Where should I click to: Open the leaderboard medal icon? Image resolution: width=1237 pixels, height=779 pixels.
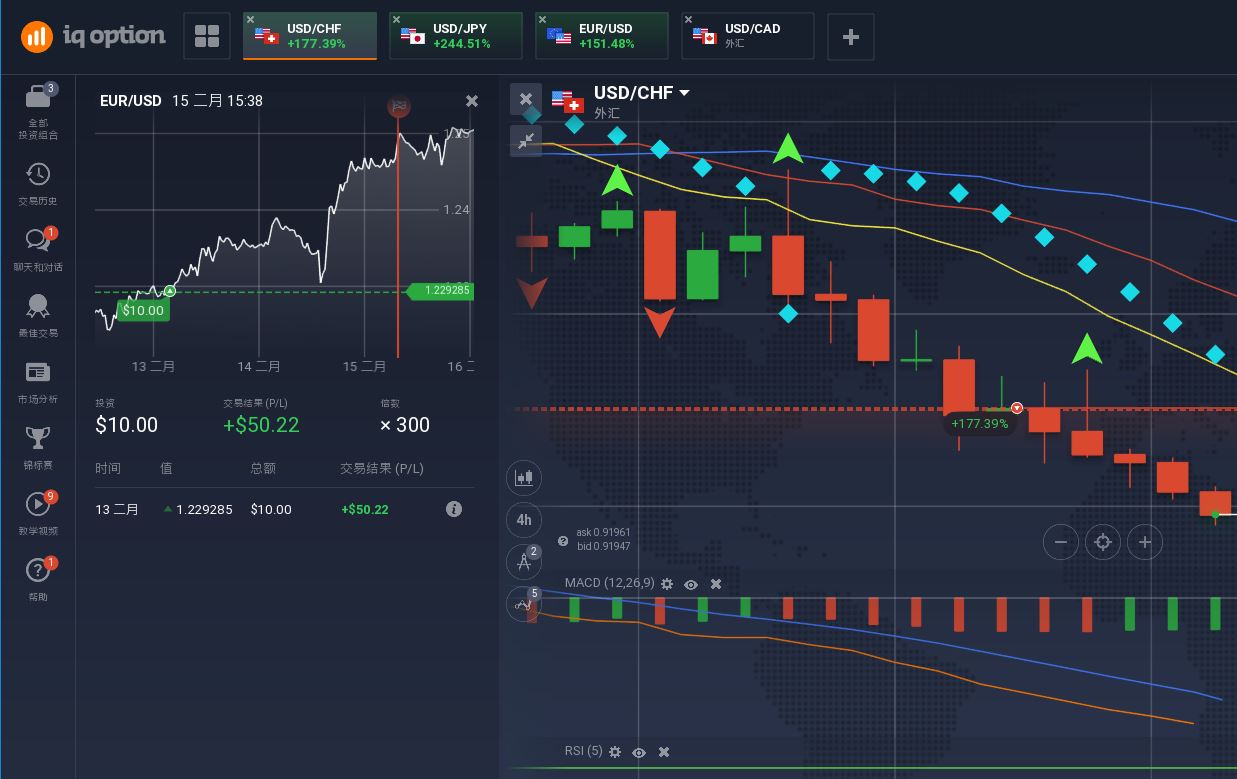[38, 306]
